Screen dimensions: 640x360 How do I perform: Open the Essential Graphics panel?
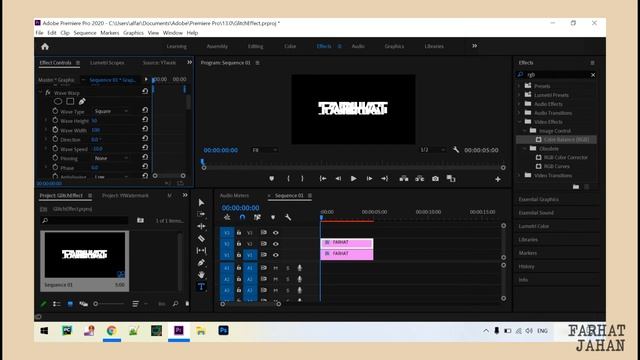pyautogui.click(x=538, y=199)
